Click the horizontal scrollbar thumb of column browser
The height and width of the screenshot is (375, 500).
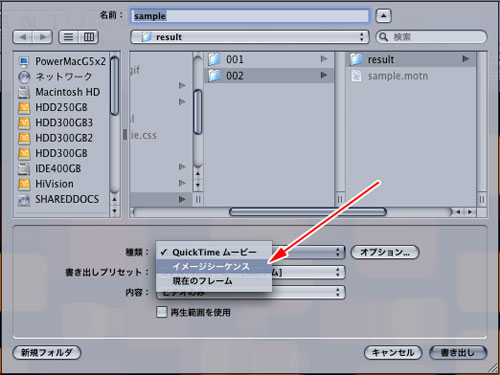click(x=308, y=212)
